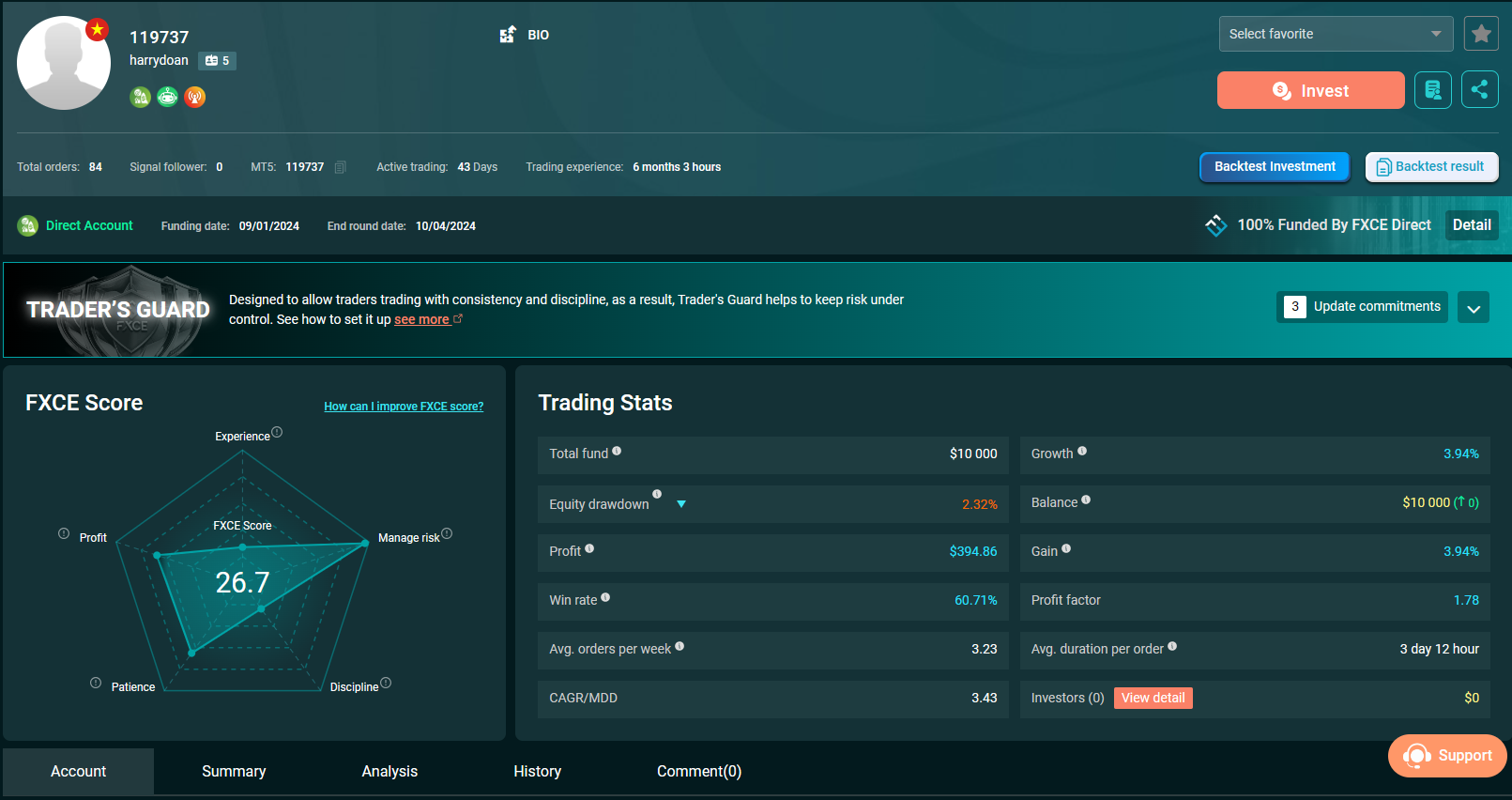The height and width of the screenshot is (800, 1512).
Task: Click the Vietnam flag badge on avatar
Action: pos(97,30)
